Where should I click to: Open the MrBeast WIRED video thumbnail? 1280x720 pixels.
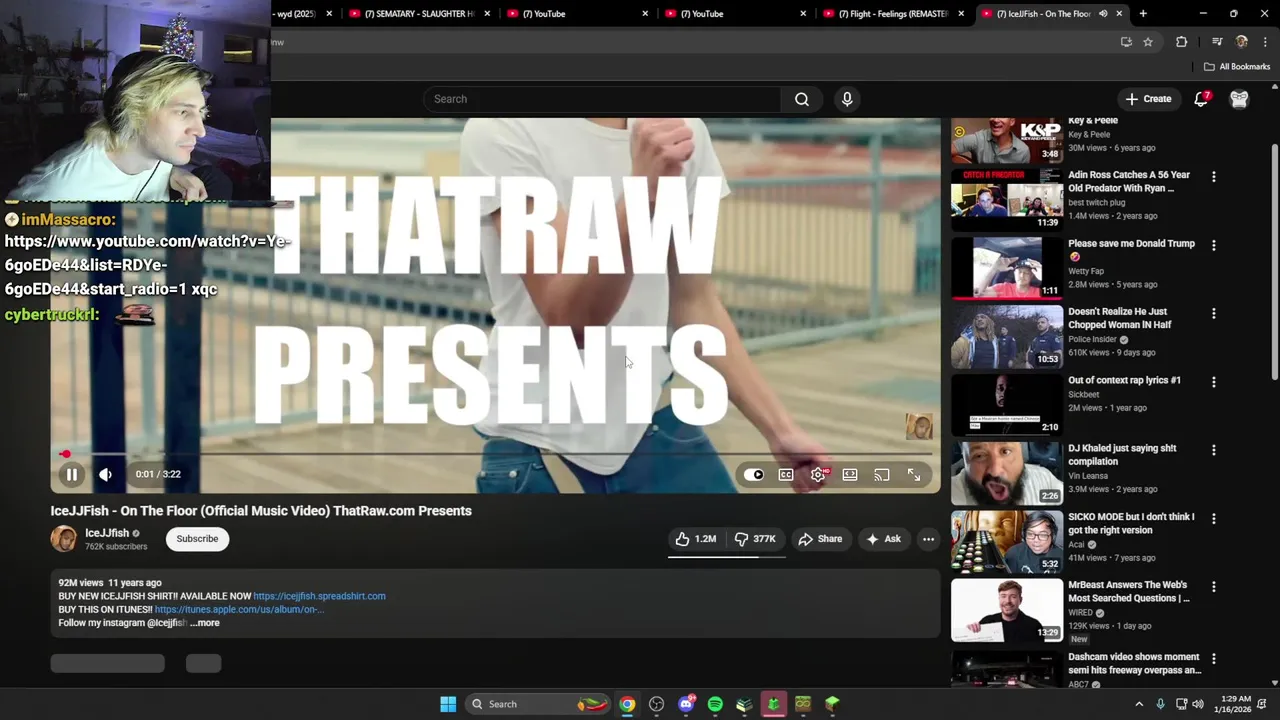1006,610
